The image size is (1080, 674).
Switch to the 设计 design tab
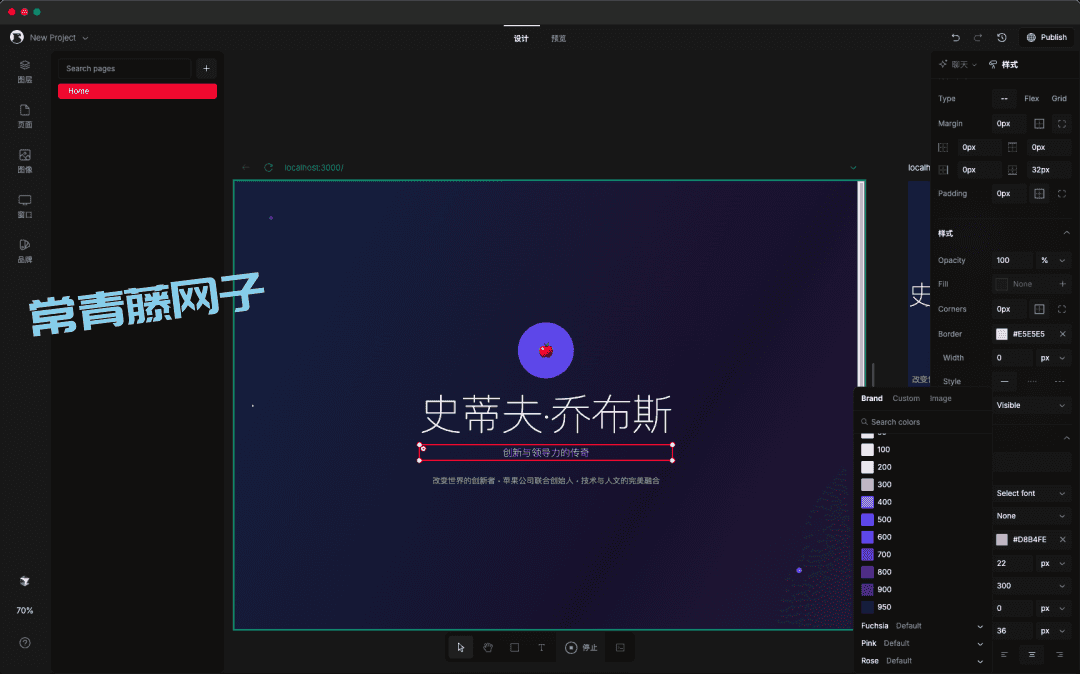[521, 39]
